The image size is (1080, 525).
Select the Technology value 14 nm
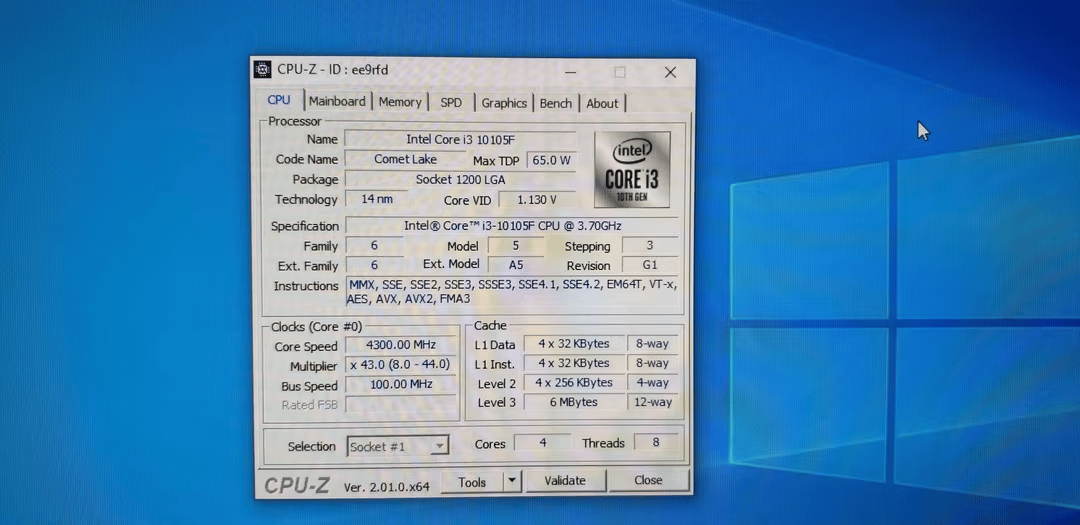pos(377,199)
